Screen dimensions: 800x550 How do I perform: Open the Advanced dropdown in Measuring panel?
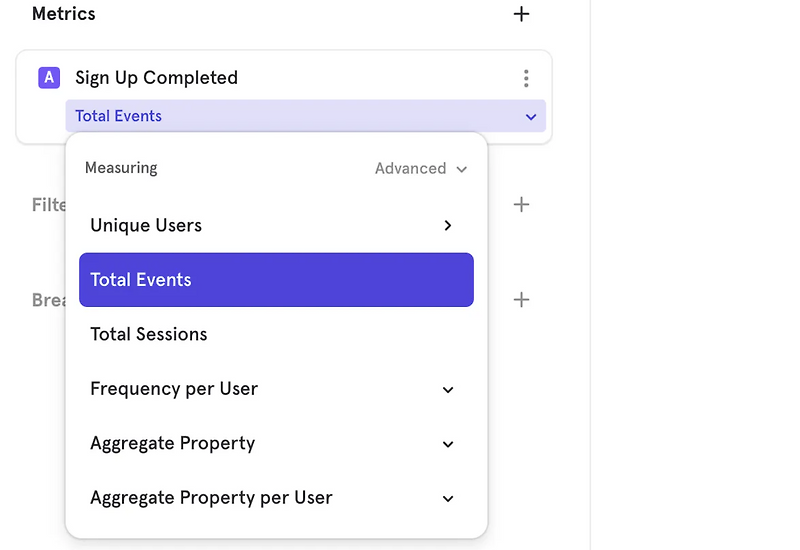coord(421,169)
